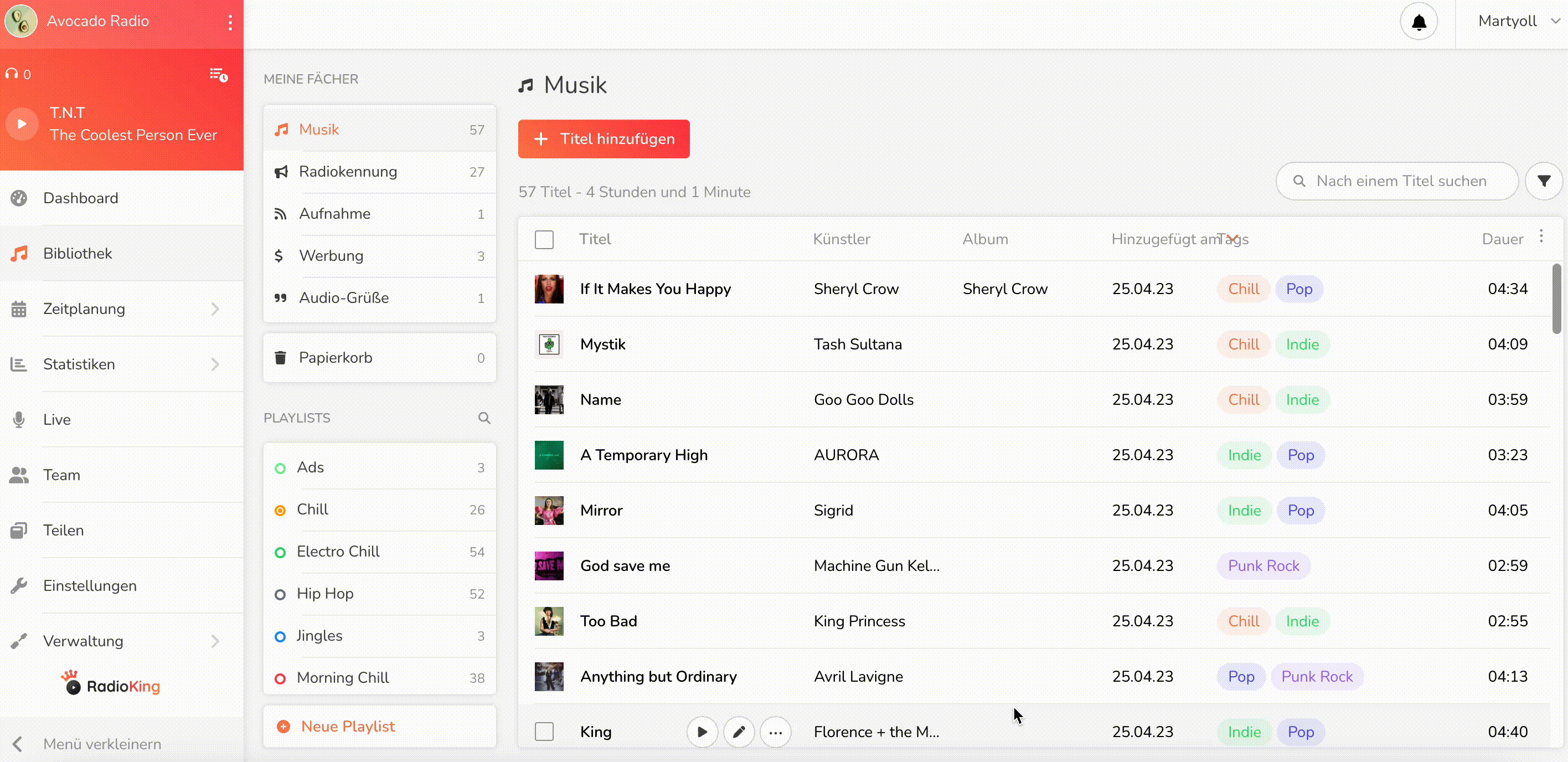Click the Einstellungen wrench icon

click(19, 586)
